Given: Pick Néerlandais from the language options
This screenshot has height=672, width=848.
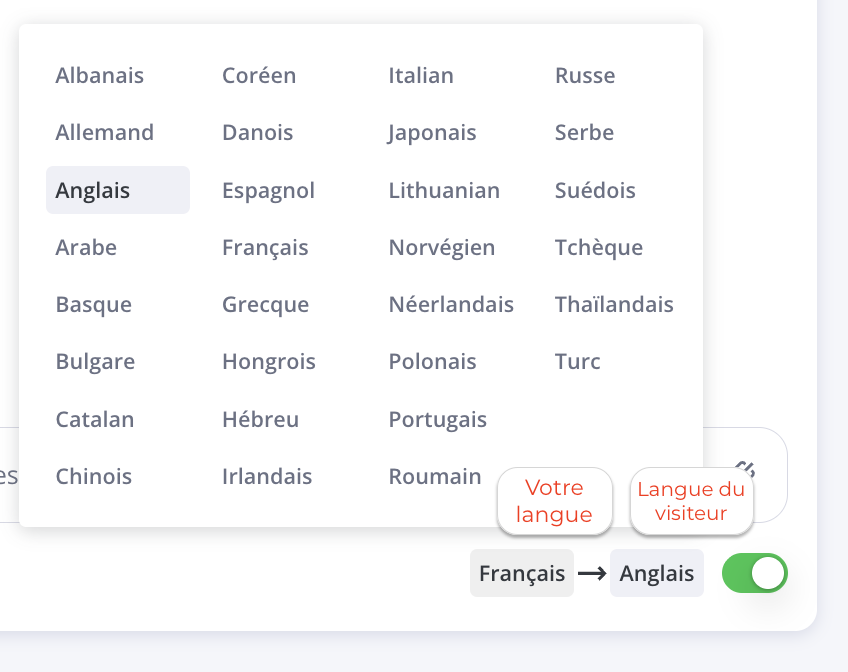Looking at the screenshot, I should [451, 304].
